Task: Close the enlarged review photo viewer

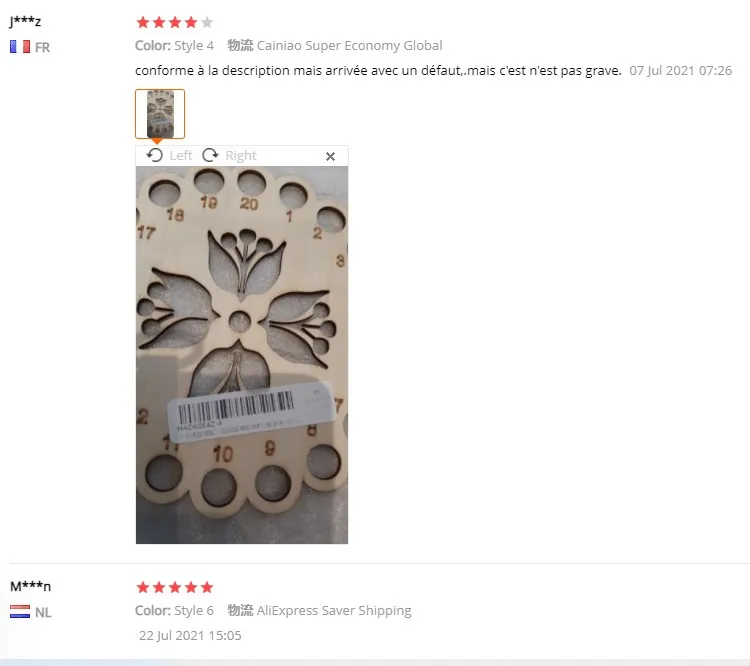Action: pyautogui.click(x=330, y=156)
